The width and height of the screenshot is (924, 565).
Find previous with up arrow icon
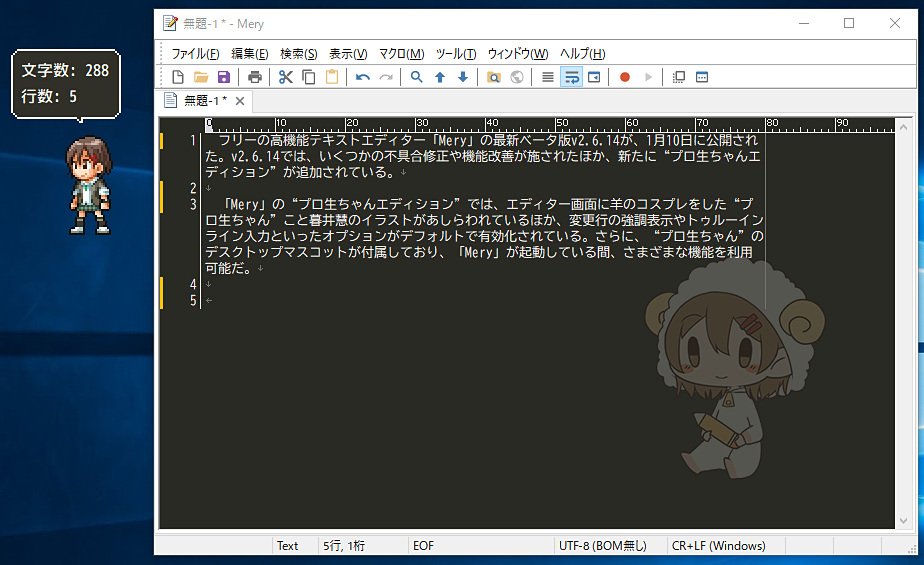click(440, 77)
